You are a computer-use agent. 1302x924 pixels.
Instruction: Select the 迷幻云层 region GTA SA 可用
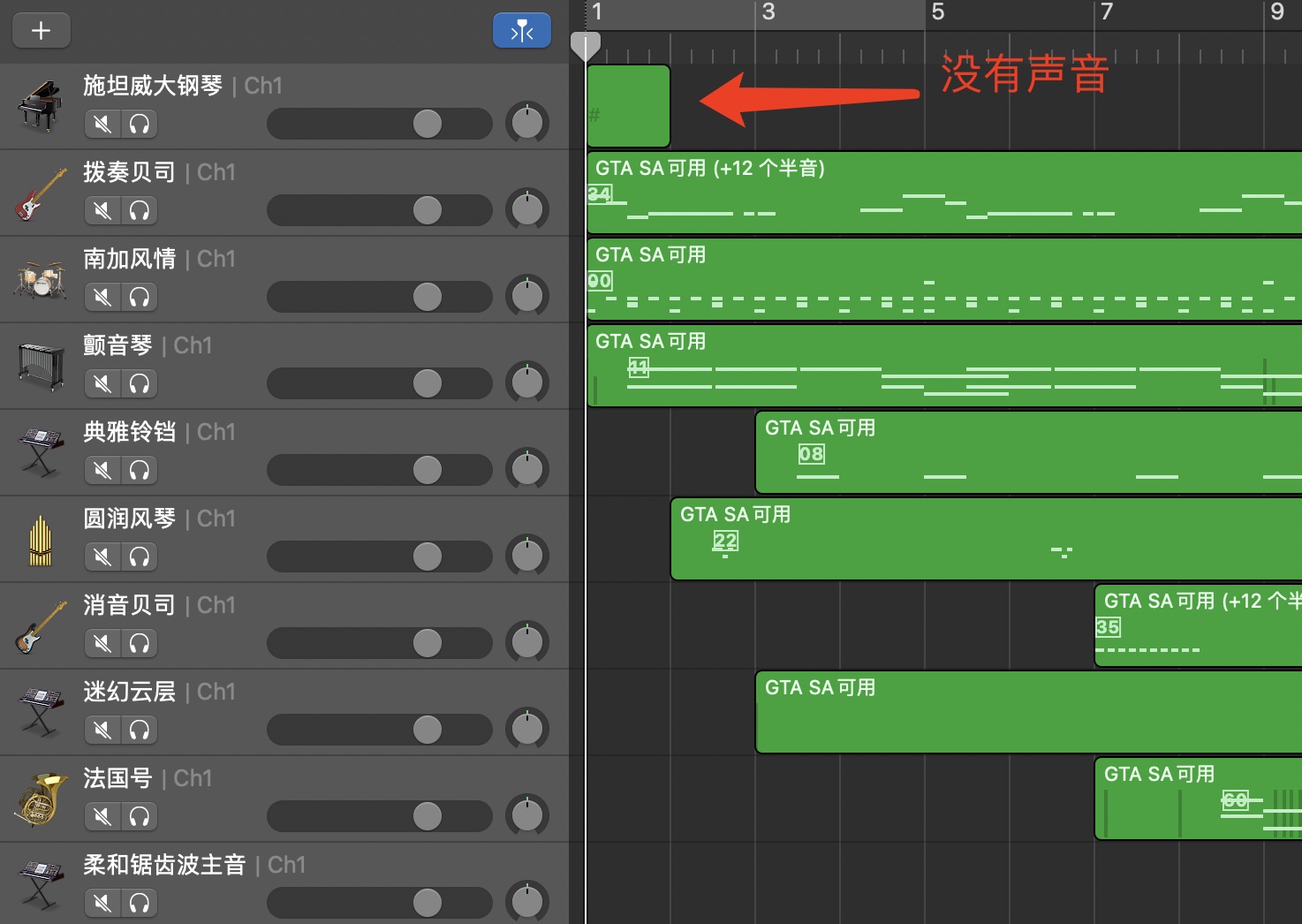[1029, 712]
